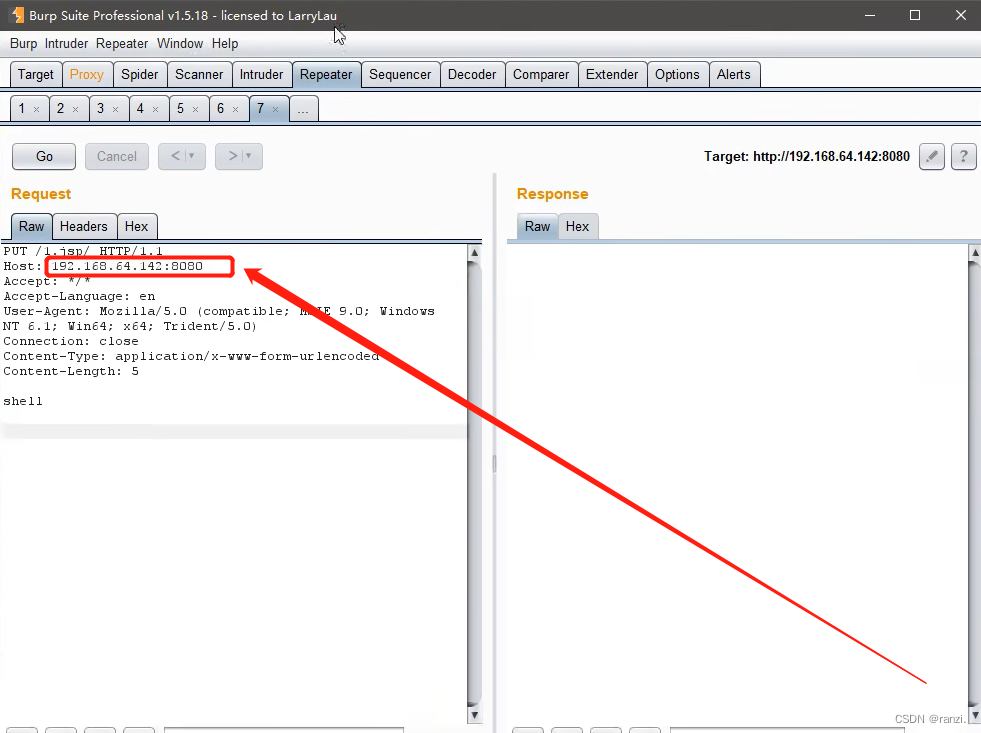The height and width of the screenshot is (733, 981).
Task: Open help via the question mark icon
Action: point(963,156)
